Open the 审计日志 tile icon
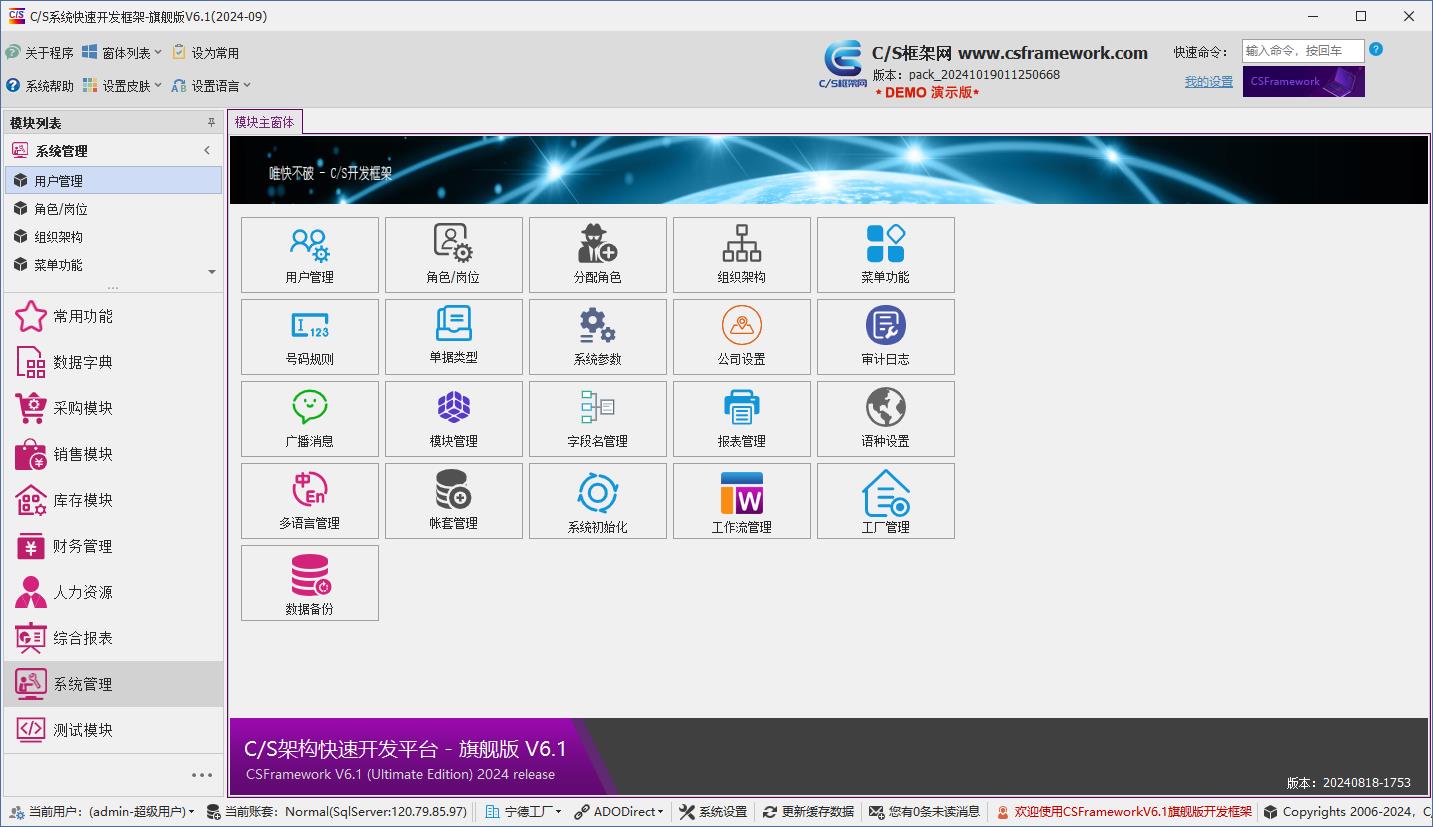This screenshot has height=827, width=1433. [x=885, y=326]
